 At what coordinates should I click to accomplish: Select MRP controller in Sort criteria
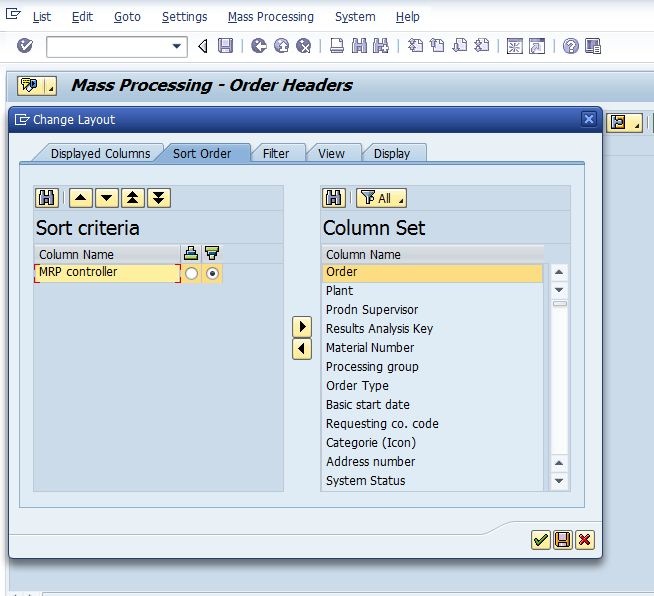pos(107,273)
